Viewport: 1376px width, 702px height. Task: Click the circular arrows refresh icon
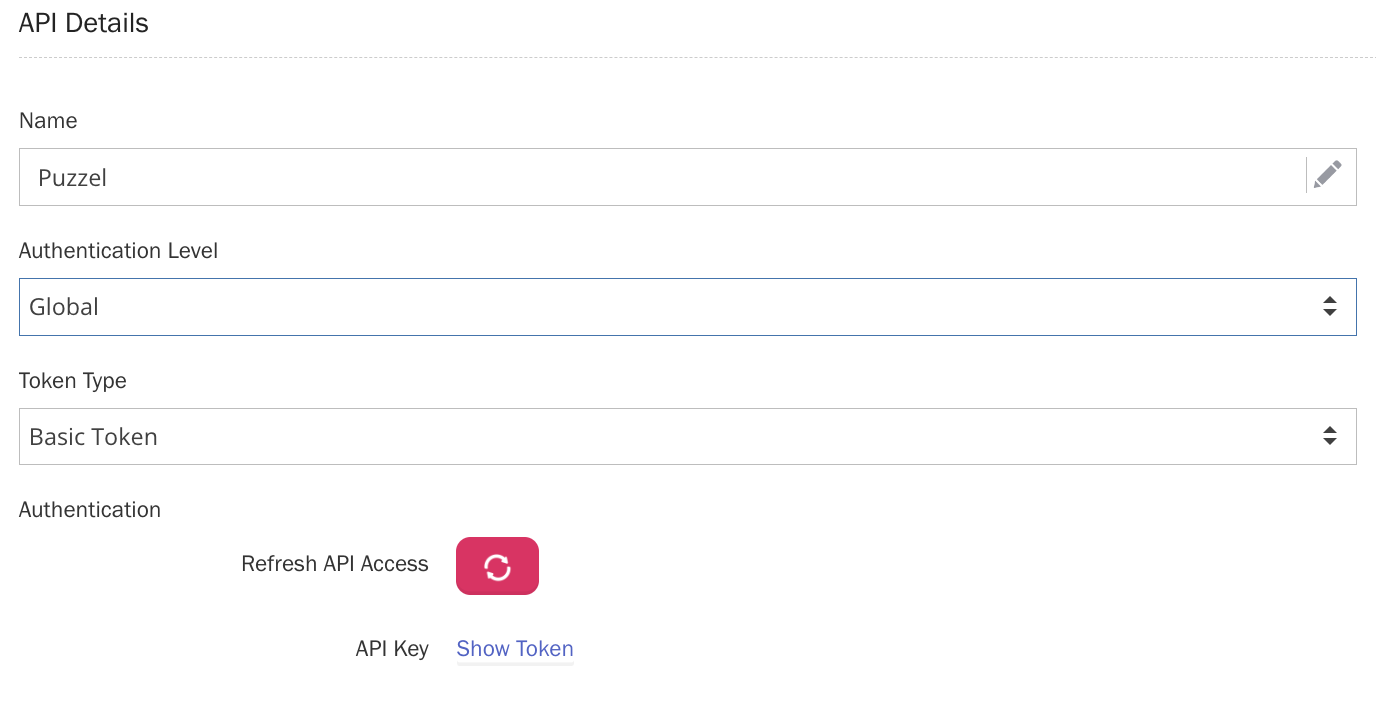pos(497,567)
